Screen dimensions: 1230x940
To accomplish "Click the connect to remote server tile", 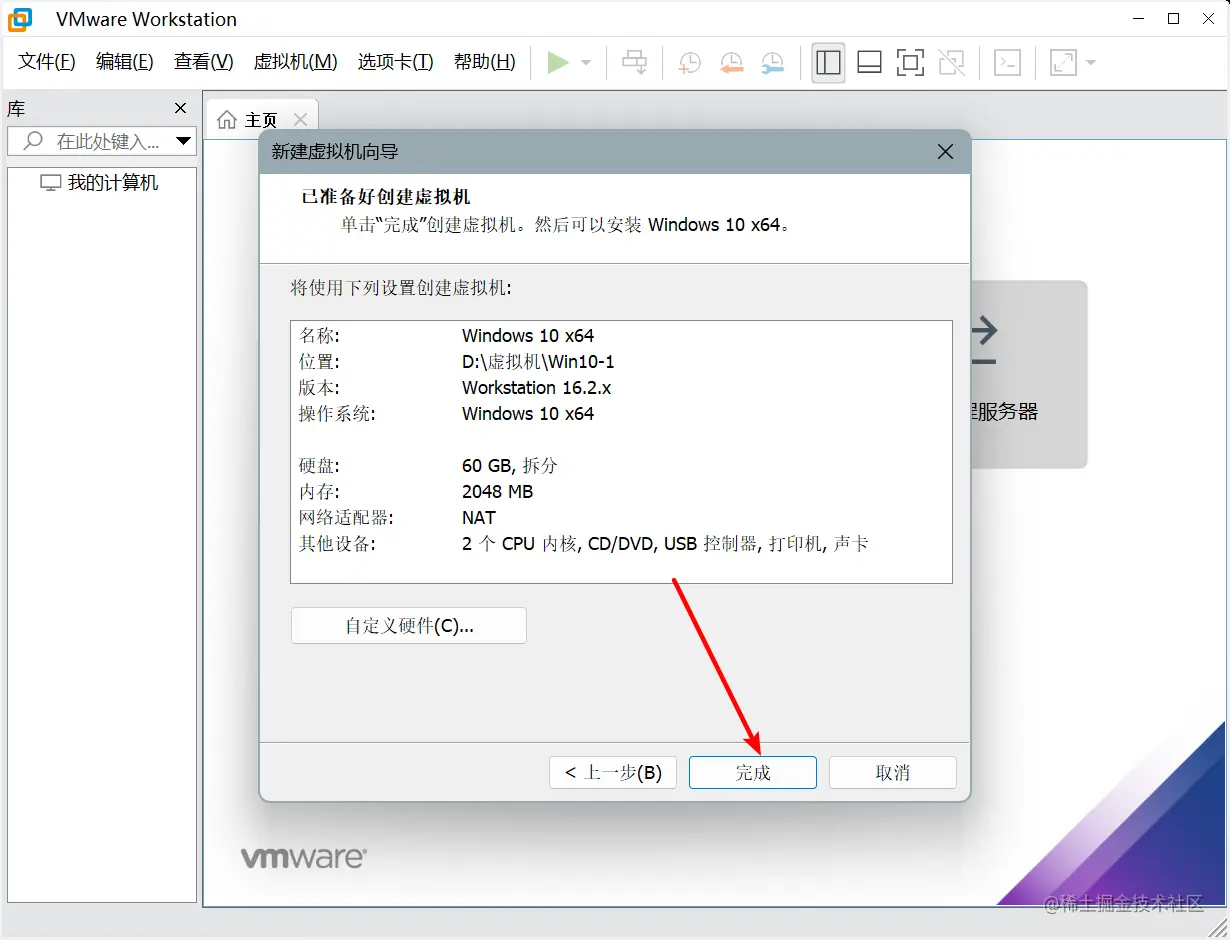I will [x=1029, y=374].
